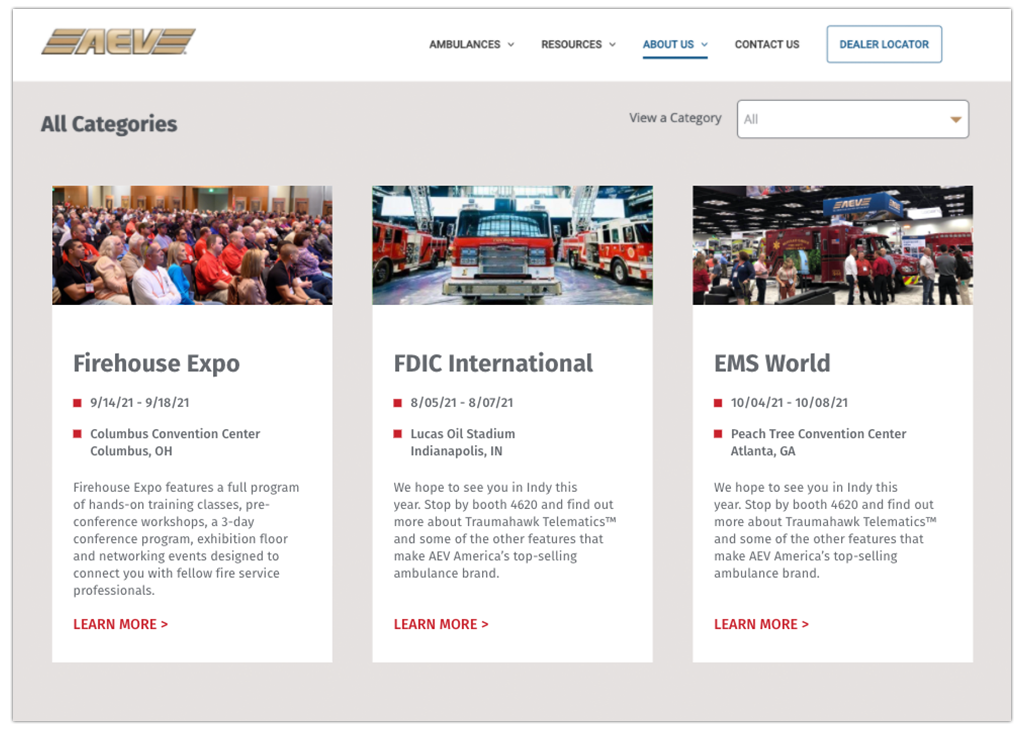
Task: Expand the Ambulances chevron arrow
Action: pyautogui.click(x=511, y=44)
